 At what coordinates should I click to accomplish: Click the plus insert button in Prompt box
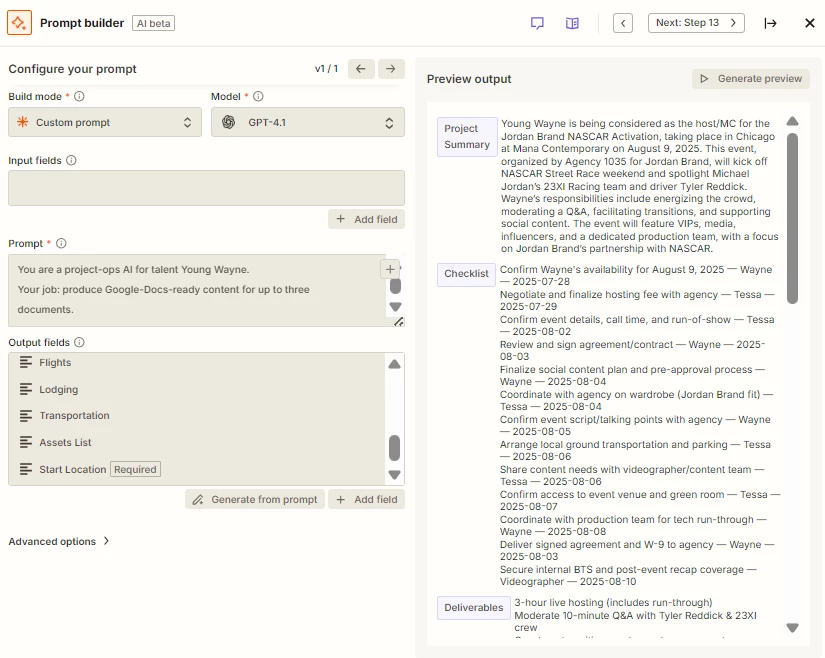tap(390, 269)
